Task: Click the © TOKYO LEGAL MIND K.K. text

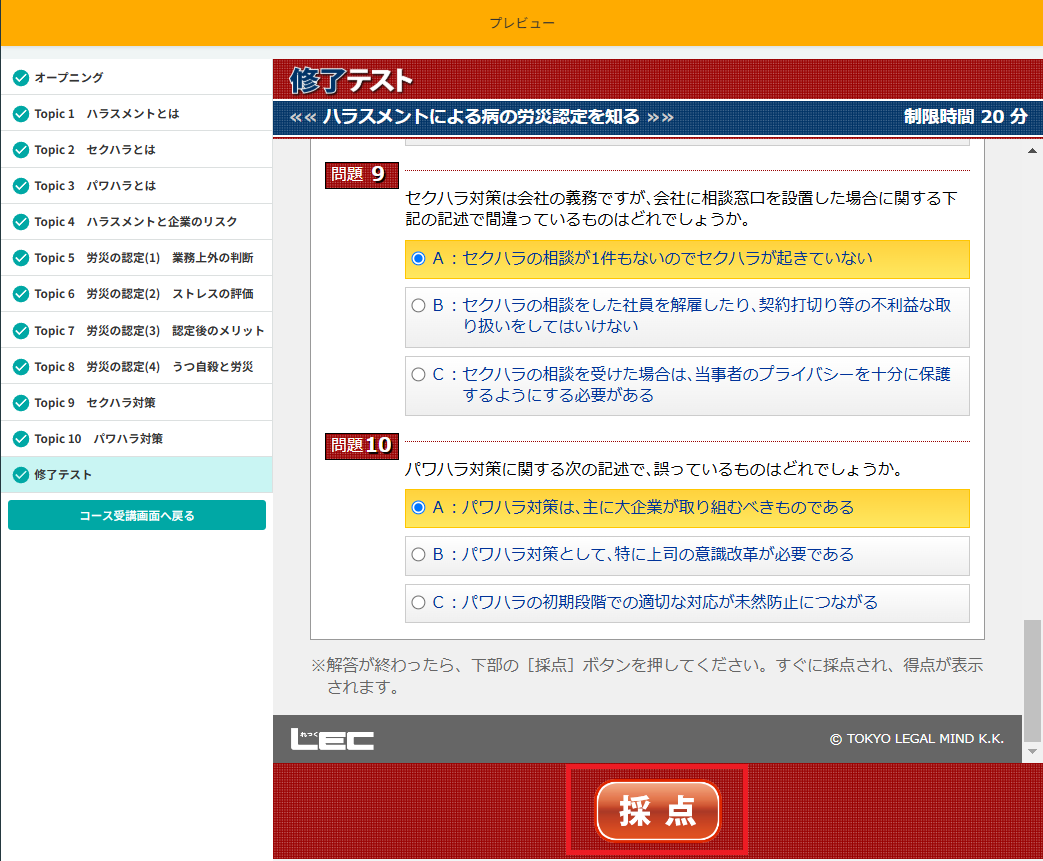Action: tap(916, 739)
